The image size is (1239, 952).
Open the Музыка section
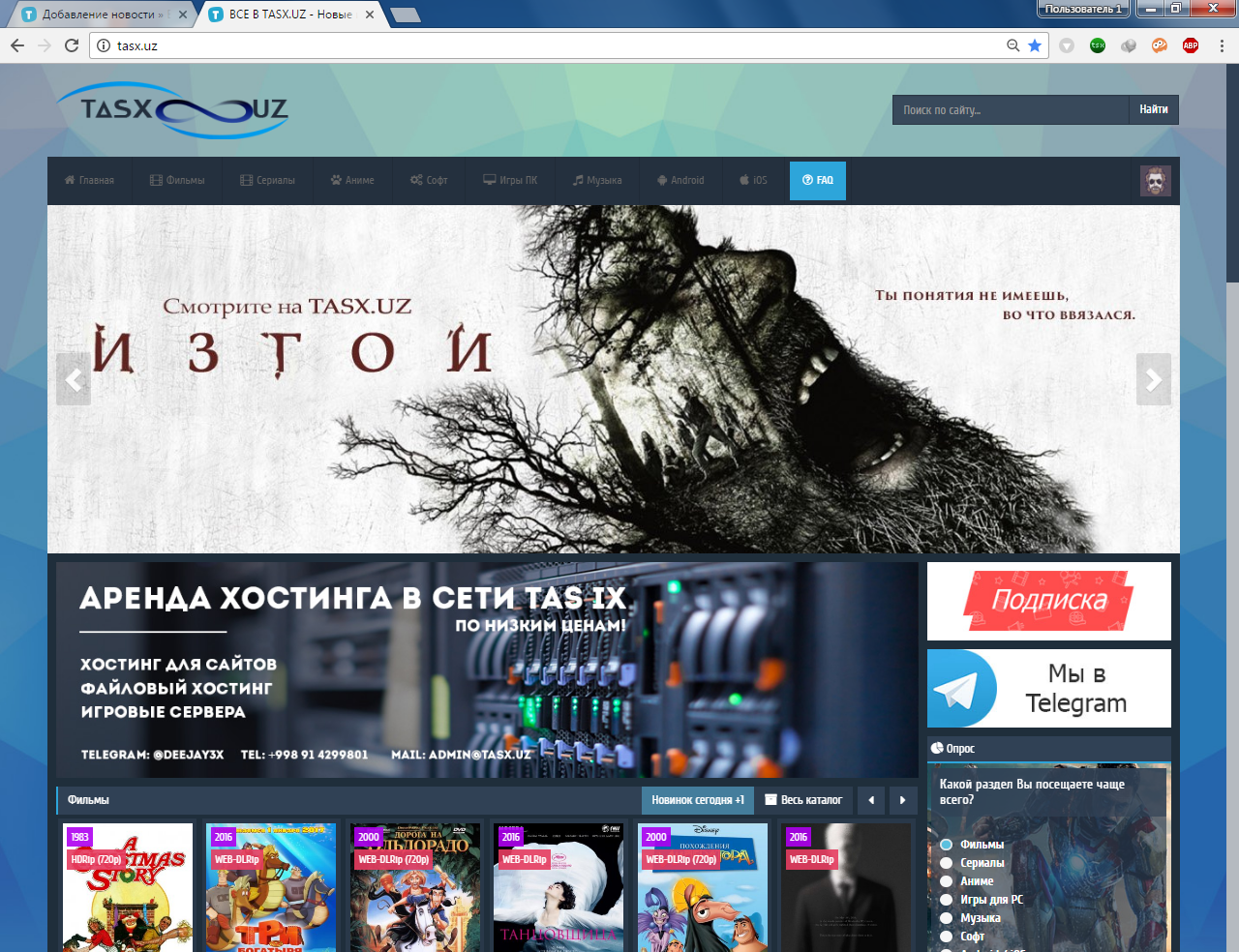(x=597, y=181)
